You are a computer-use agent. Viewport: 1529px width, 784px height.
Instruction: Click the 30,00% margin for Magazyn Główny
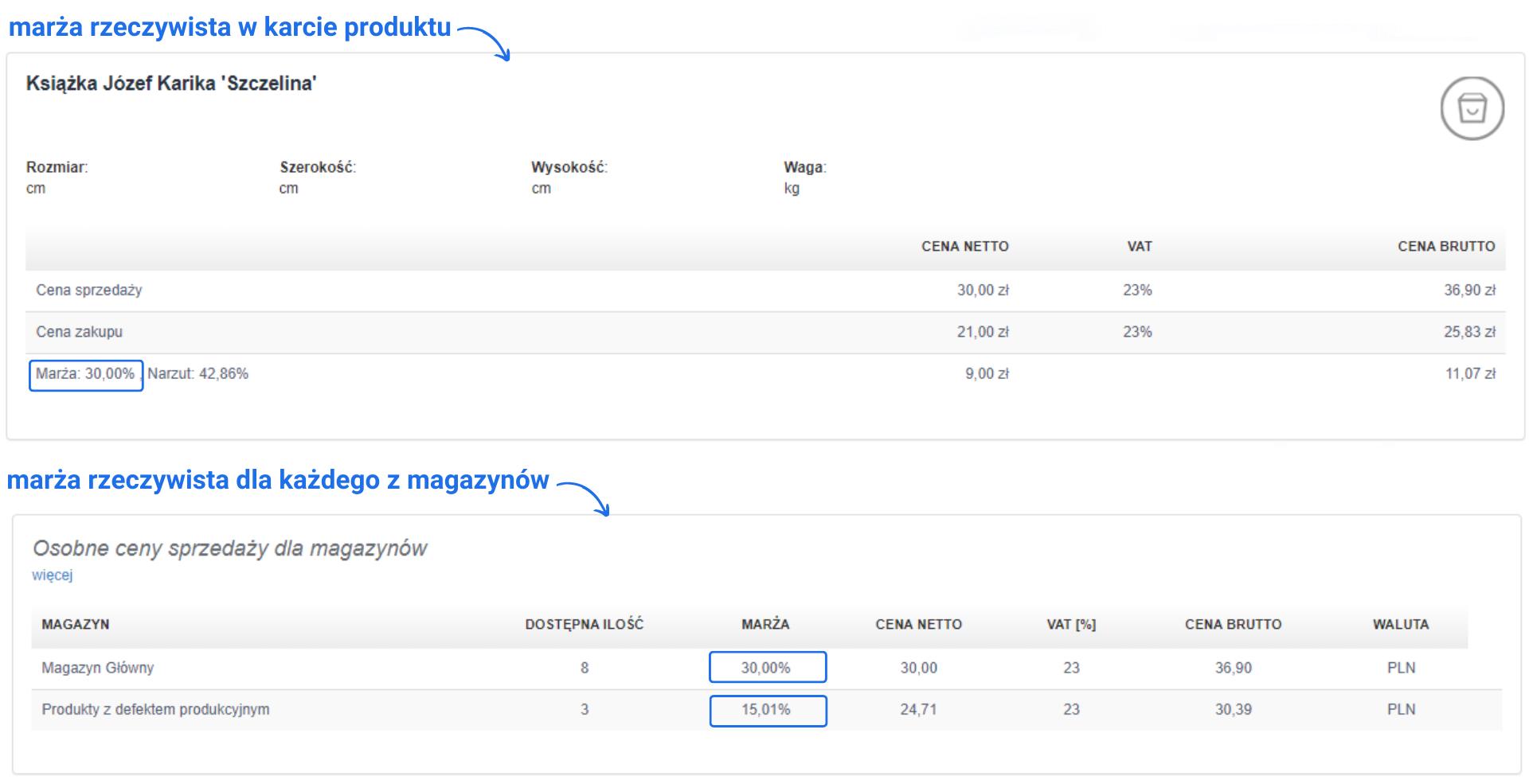[x=767, y=668]
